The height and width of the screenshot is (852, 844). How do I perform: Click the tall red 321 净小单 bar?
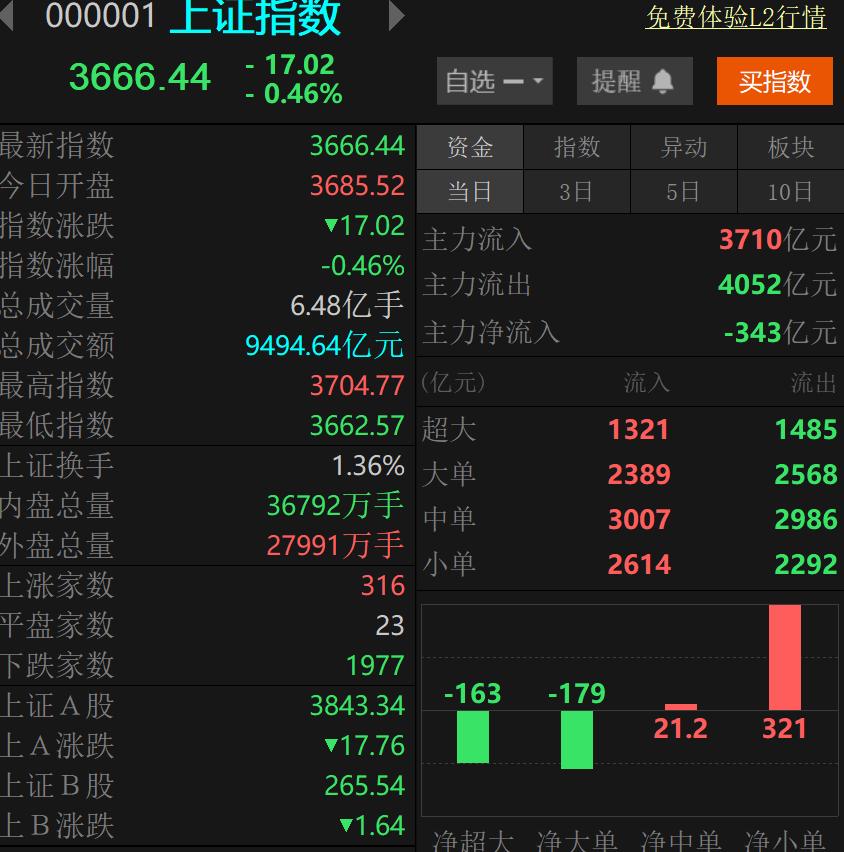pyautogui.click(x=785, y=657)
